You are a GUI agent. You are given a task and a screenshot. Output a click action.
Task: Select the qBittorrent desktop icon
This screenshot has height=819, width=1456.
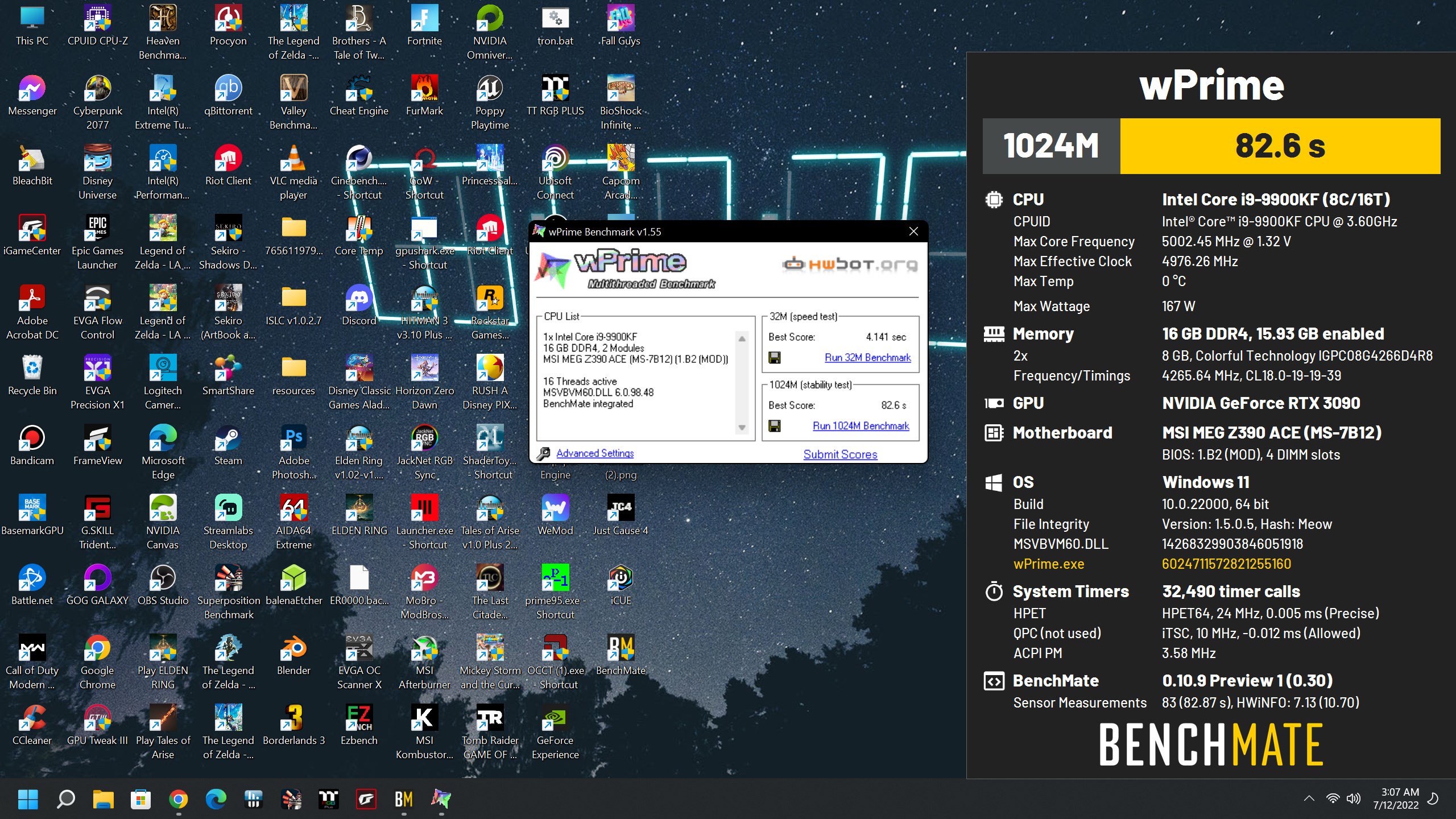(x=228, y=96)
